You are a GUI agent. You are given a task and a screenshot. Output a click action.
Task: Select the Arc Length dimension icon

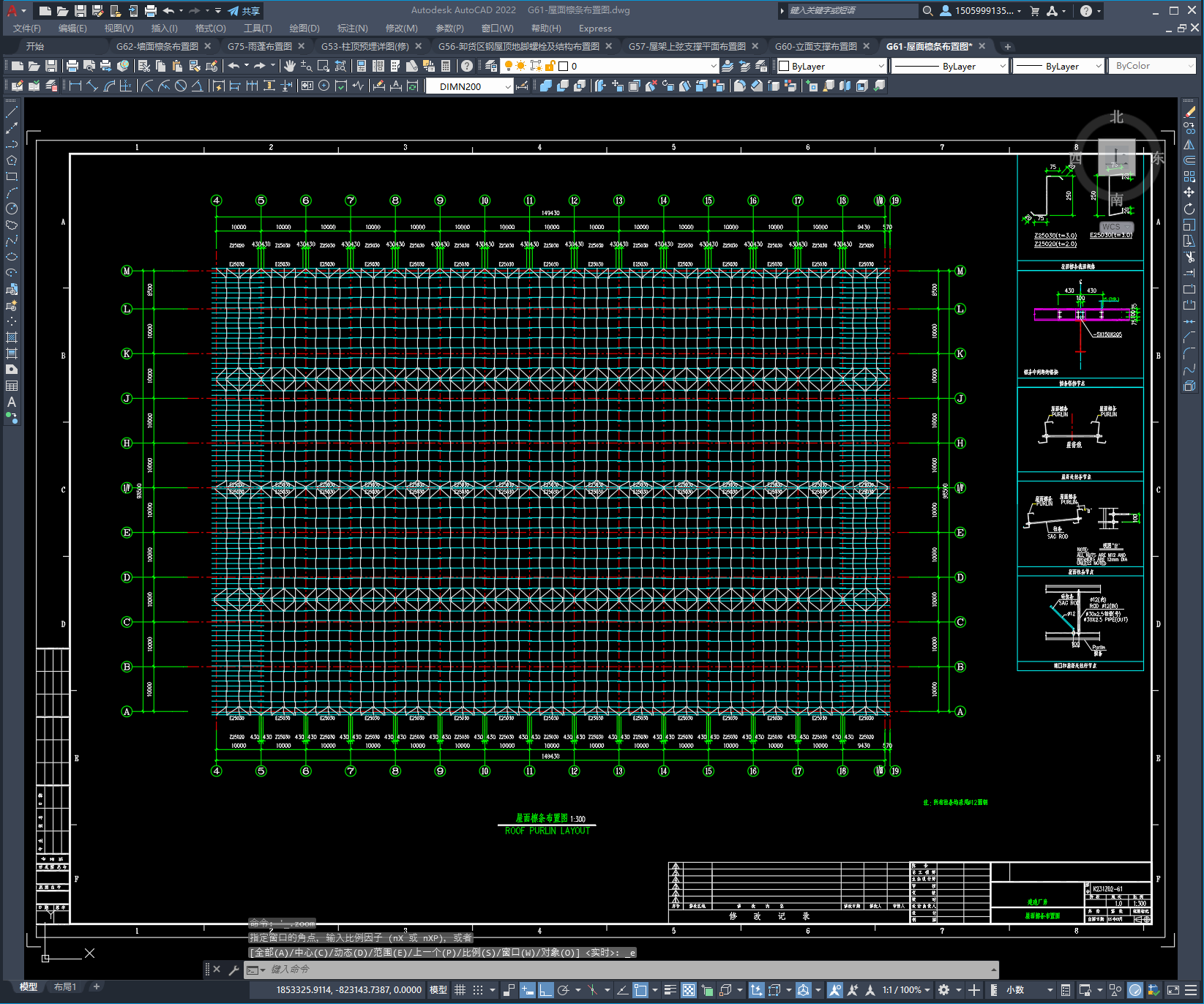[109, 86]
